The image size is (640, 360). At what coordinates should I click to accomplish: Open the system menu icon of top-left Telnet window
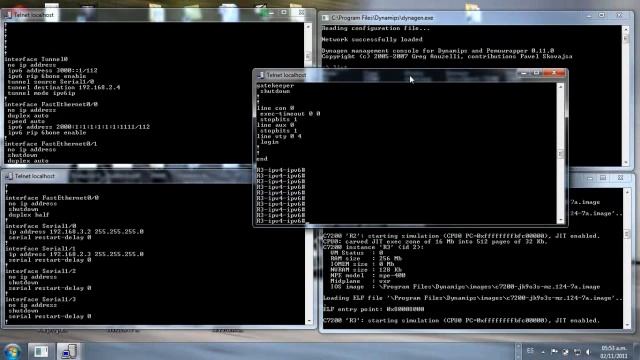point(8,15)
